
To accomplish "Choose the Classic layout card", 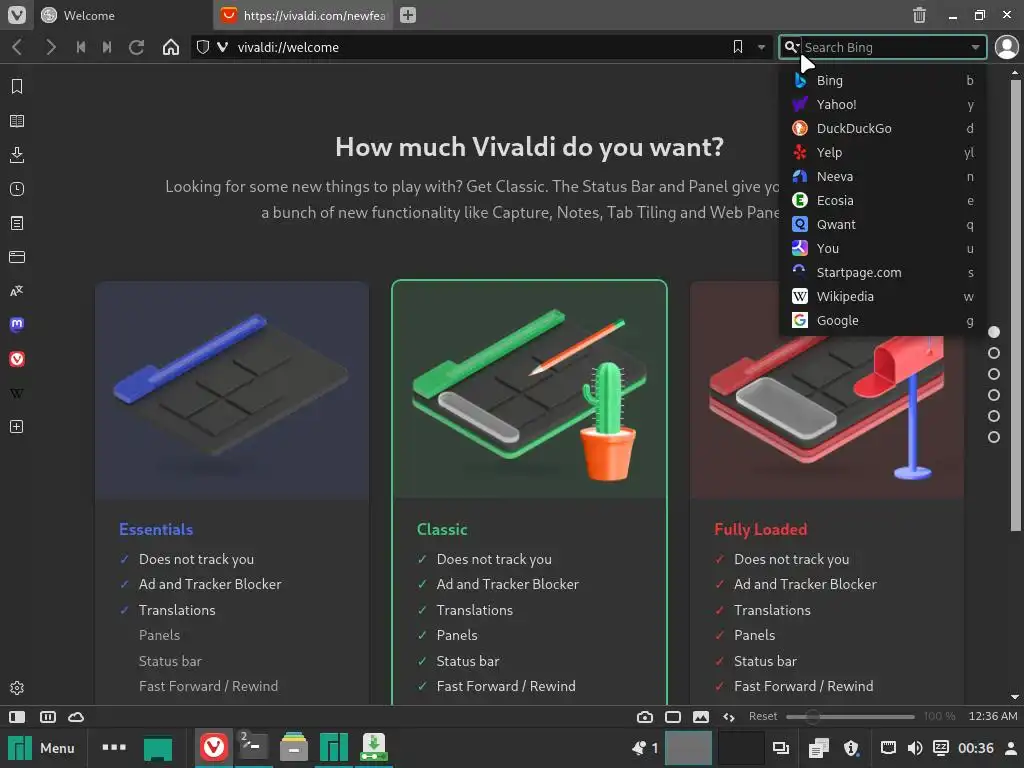I will point(530,492).
